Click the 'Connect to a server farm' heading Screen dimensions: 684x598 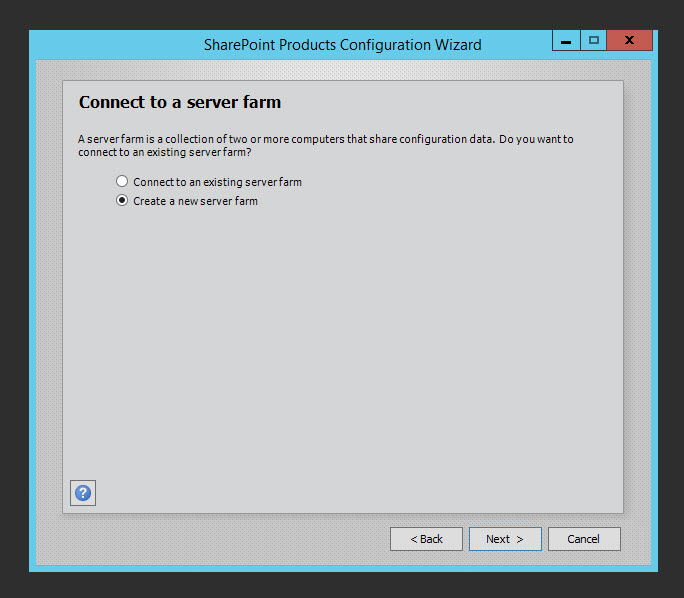tap(180, 102)
